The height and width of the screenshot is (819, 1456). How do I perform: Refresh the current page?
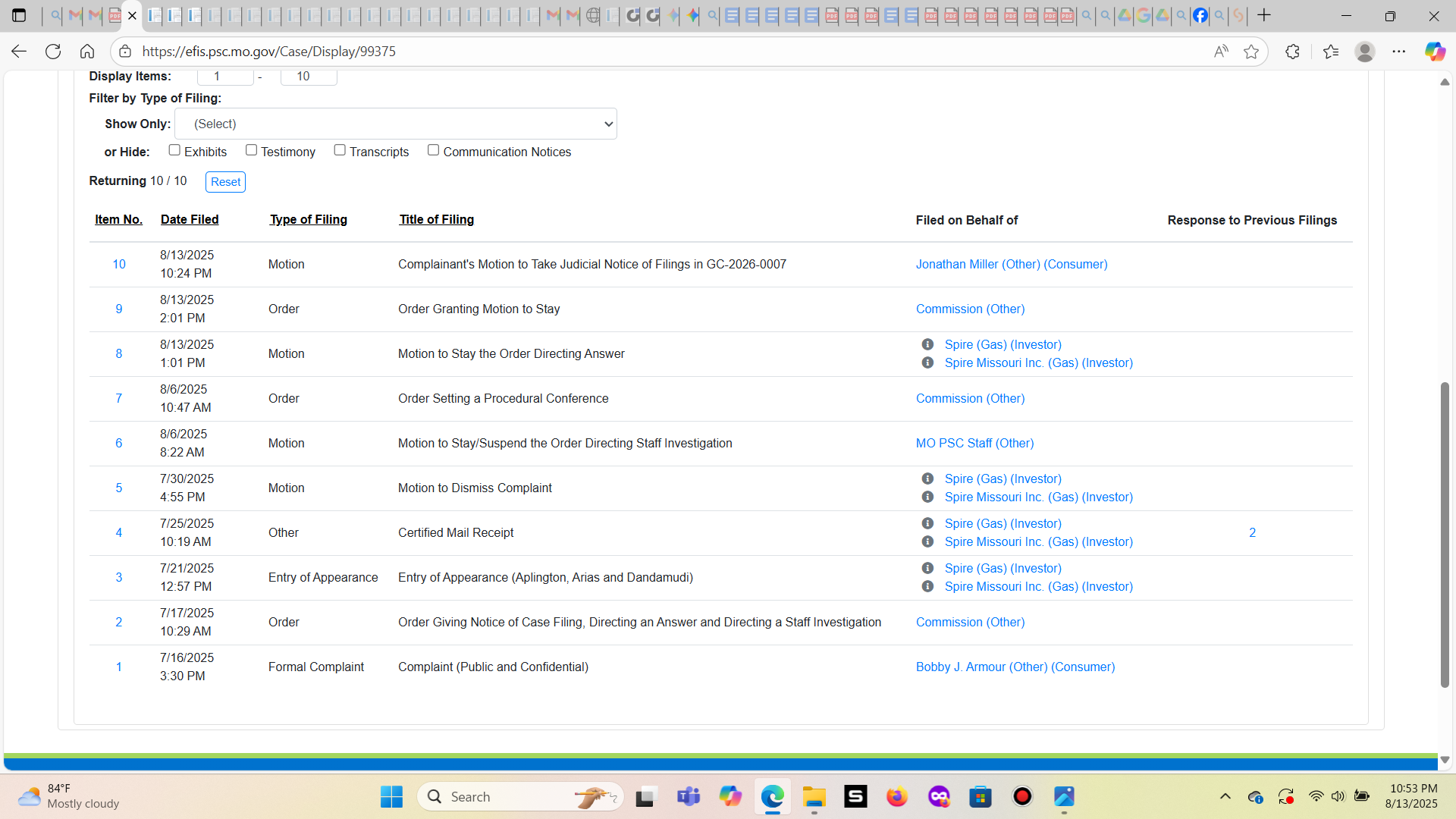pos(53,52)
